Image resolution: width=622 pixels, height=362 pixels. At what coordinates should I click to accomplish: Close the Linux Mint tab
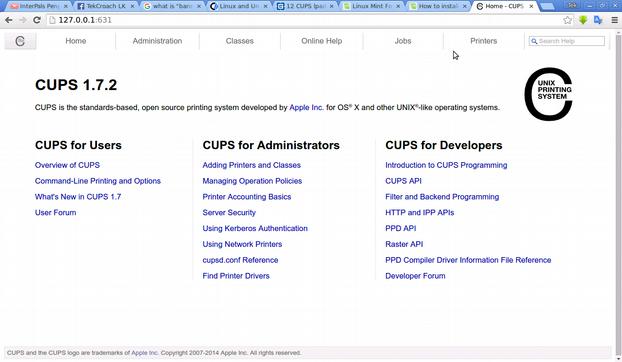coord(398,6)
